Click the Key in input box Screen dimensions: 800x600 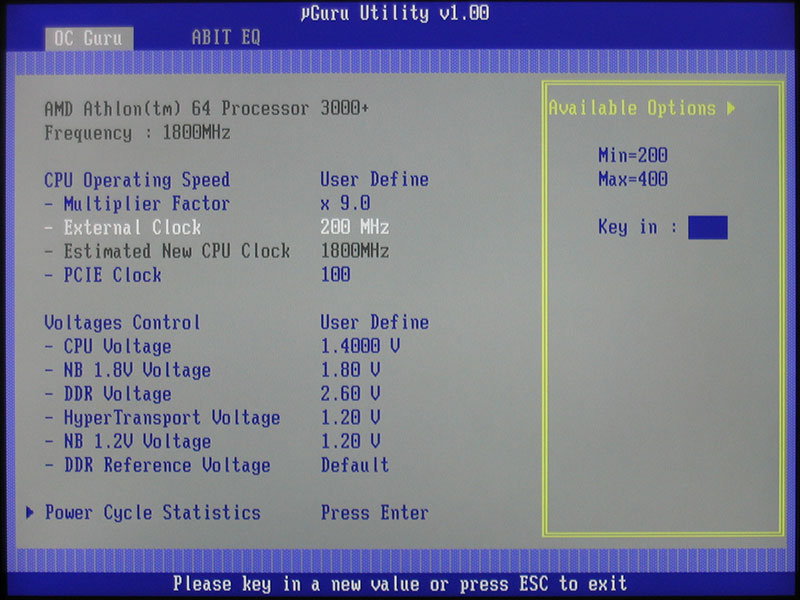[x=708, y=228]
